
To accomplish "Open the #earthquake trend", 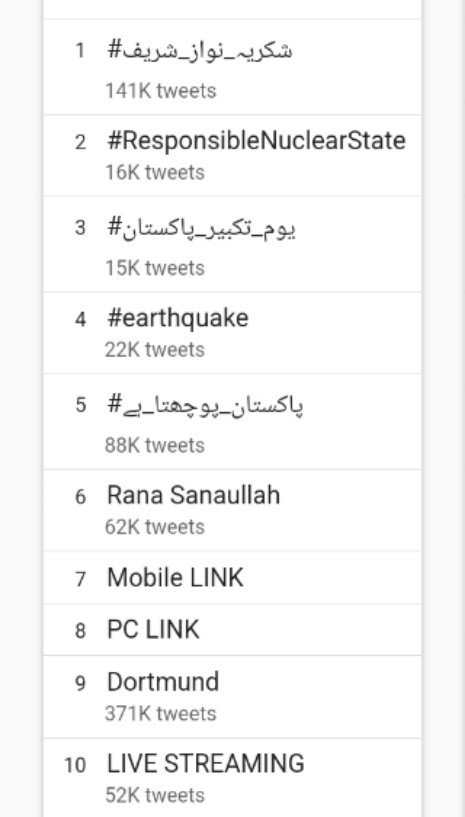I will pos(177,318).
